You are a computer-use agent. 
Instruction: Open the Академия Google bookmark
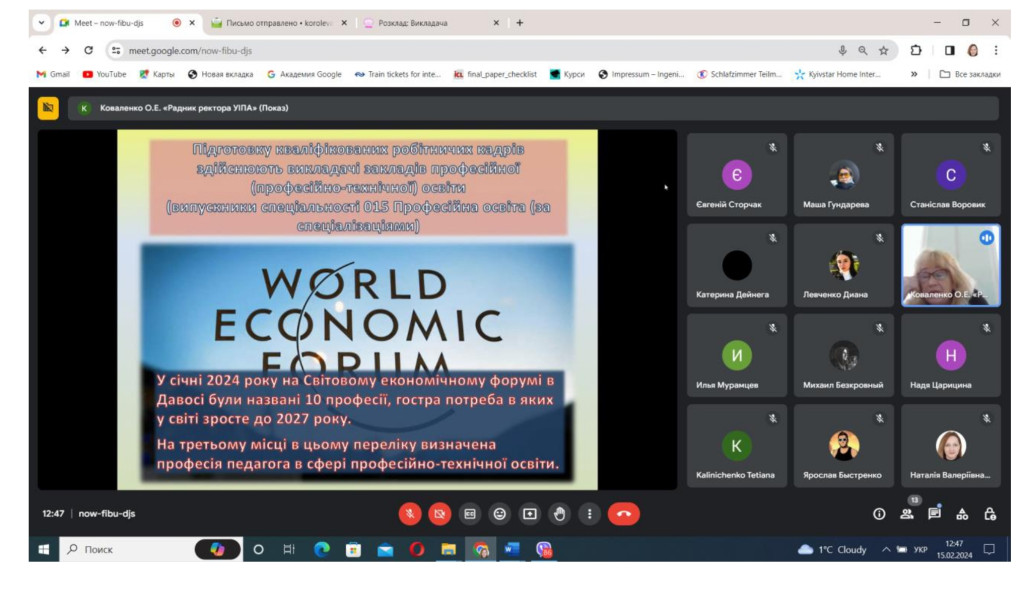click(304, 74)
